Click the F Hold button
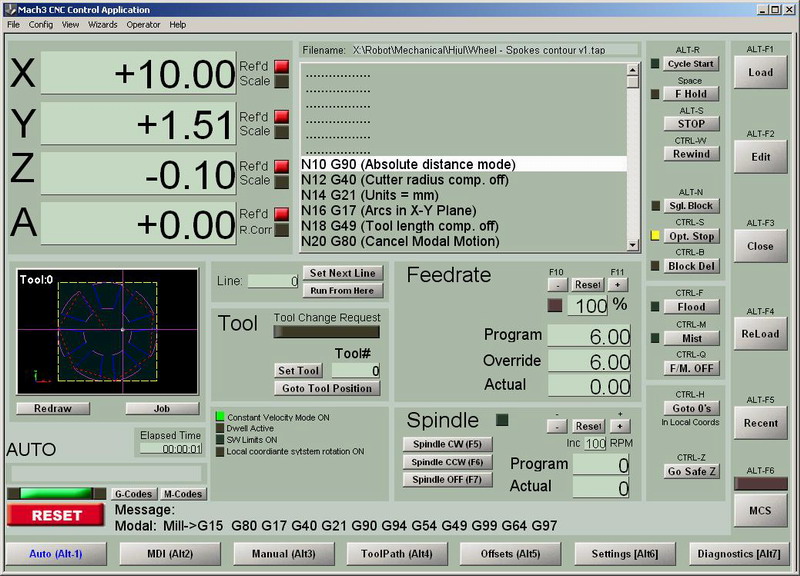Screen dimensions: 800x576 691,94
